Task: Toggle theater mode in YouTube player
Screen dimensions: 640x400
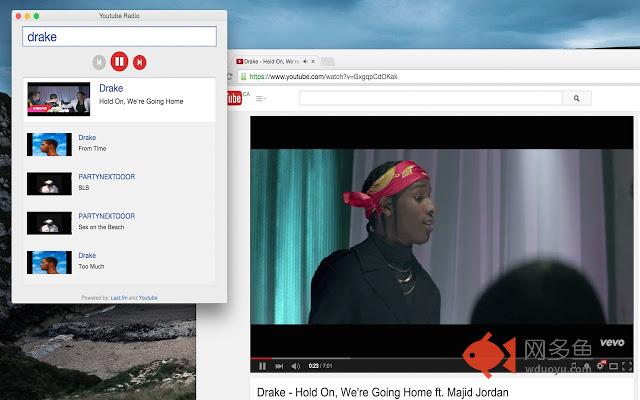Action: click(613, 366)
